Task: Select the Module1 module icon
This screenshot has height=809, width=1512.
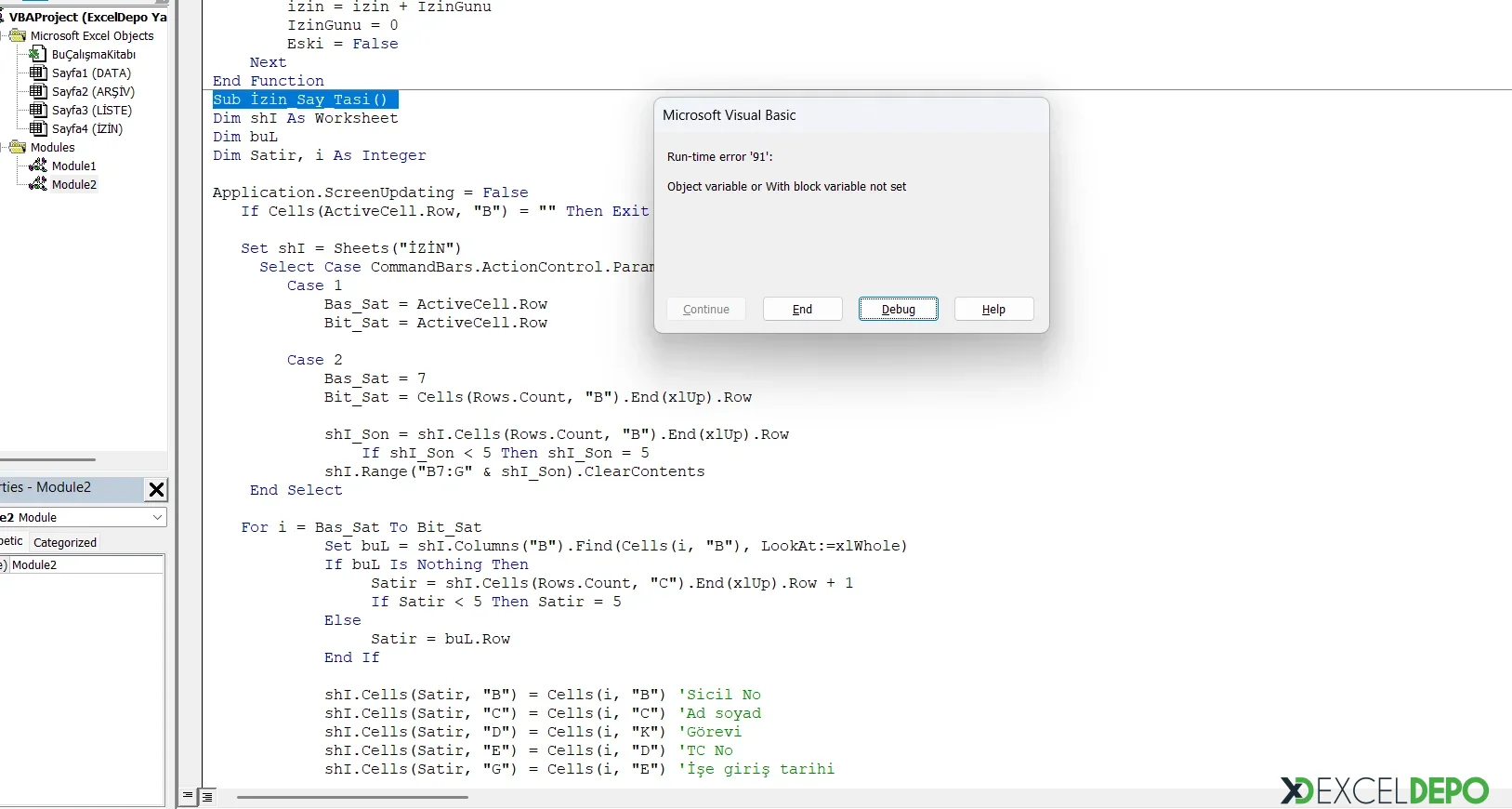Action: coord(38,166)
